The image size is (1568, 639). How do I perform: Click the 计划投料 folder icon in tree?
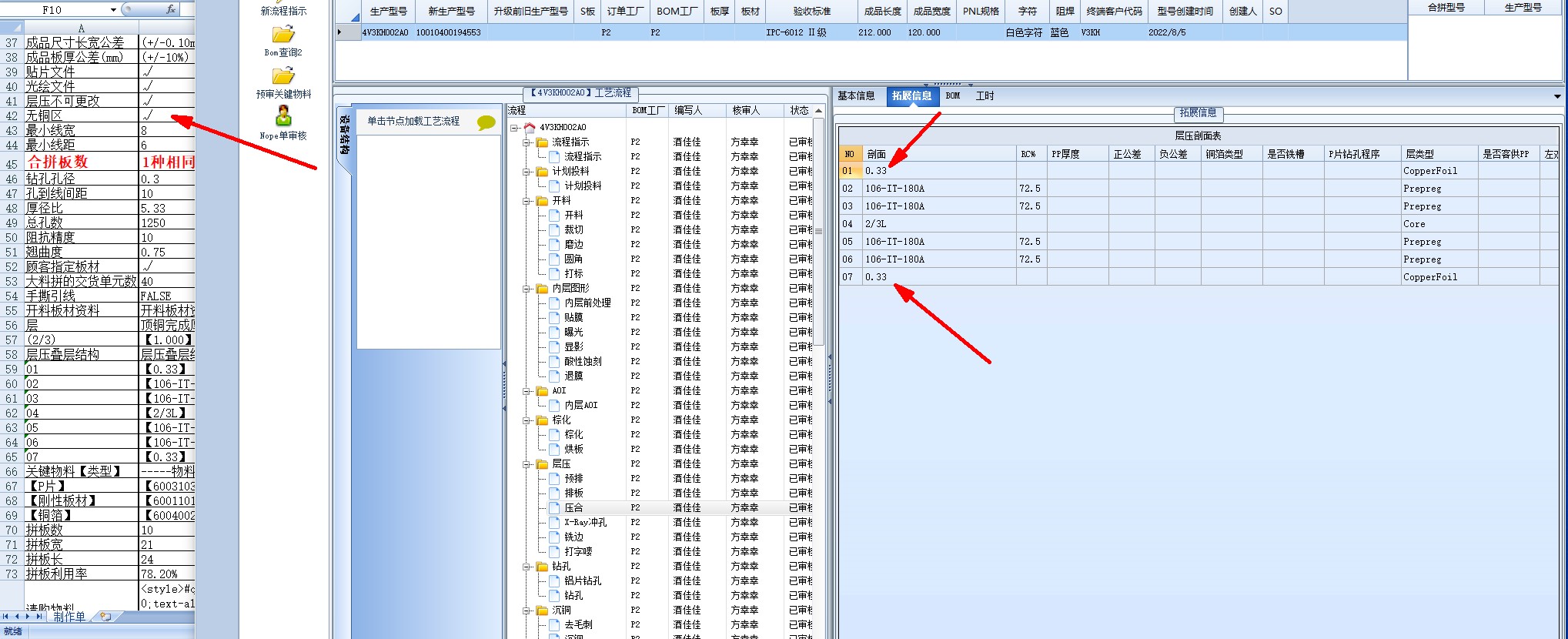point(543,171)
